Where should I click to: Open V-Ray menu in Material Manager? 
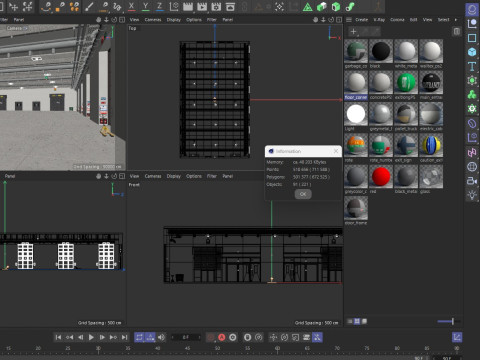pos(379,20)
